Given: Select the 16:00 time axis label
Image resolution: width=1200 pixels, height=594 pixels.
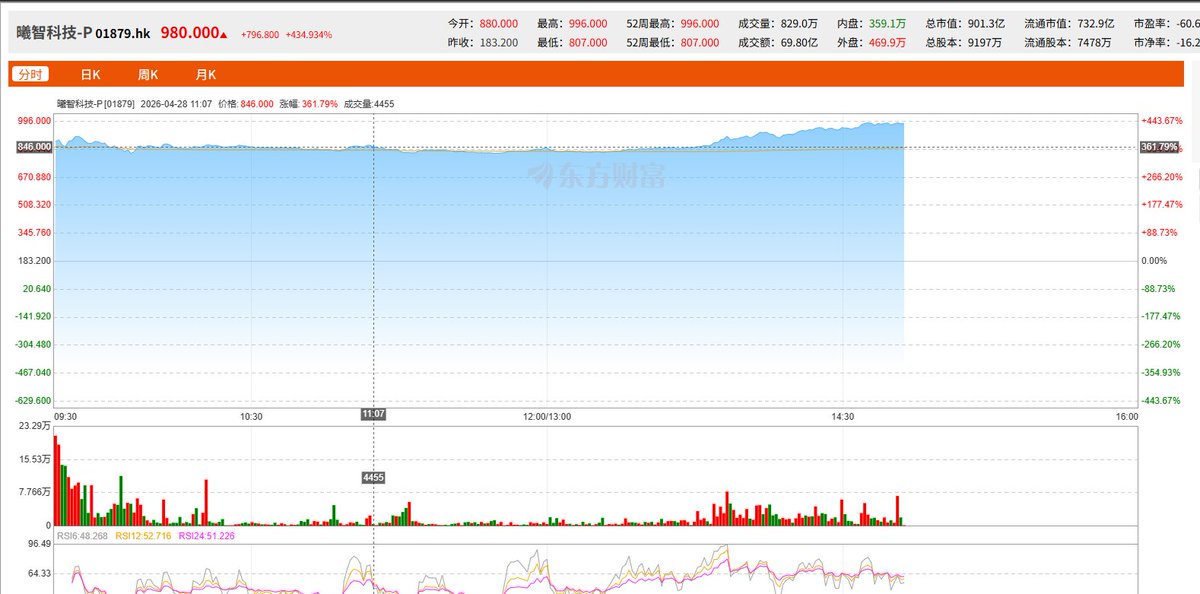Looking at the screenshot, I should (x=1126, y=416).
